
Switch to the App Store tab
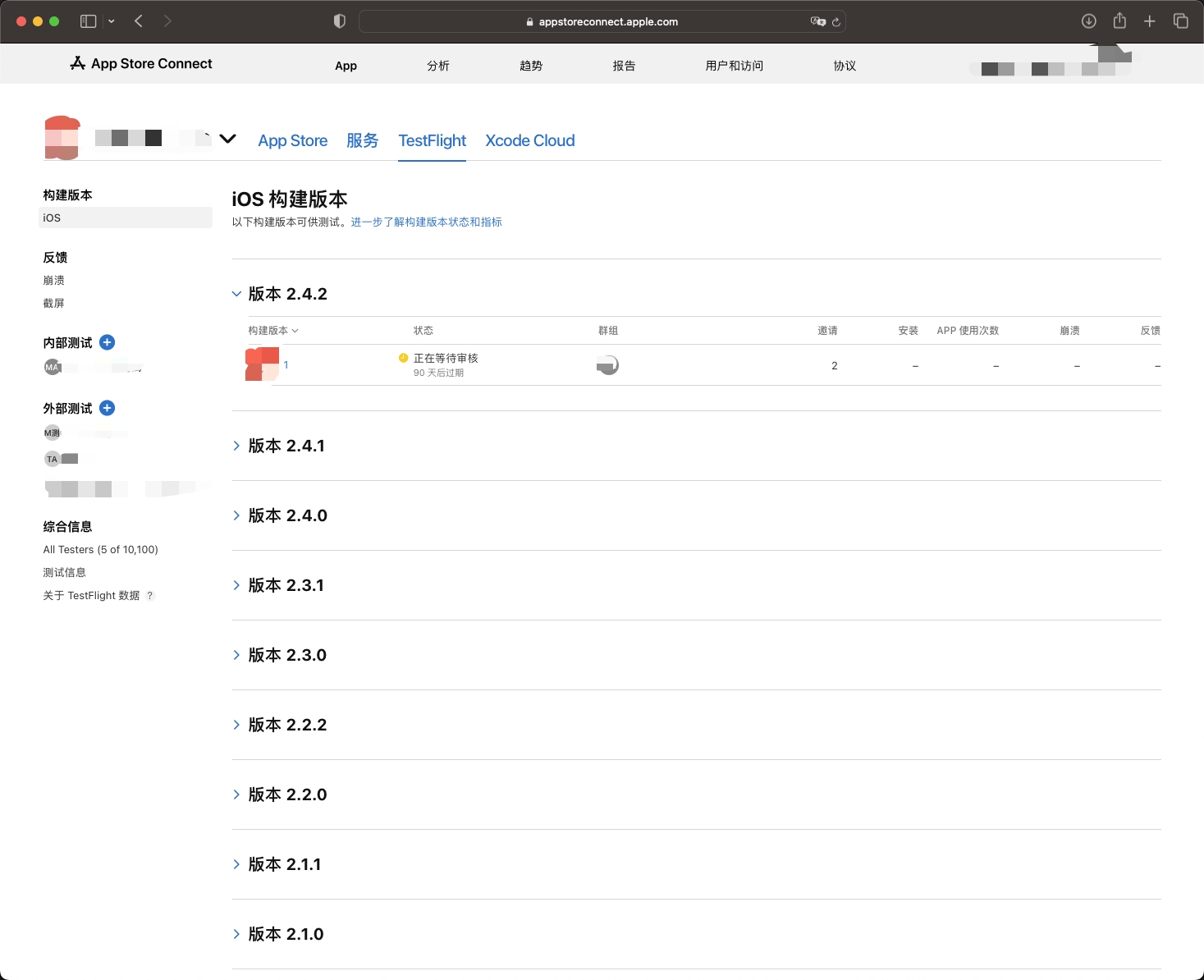click(x=293, y=140)
